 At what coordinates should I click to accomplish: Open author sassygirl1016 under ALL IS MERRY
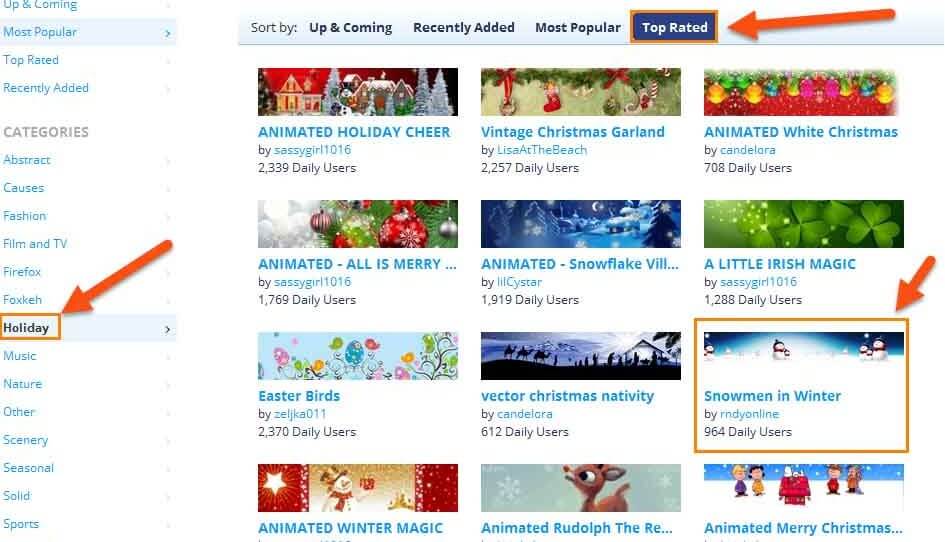pyautogui.click(x=312, y=282)
